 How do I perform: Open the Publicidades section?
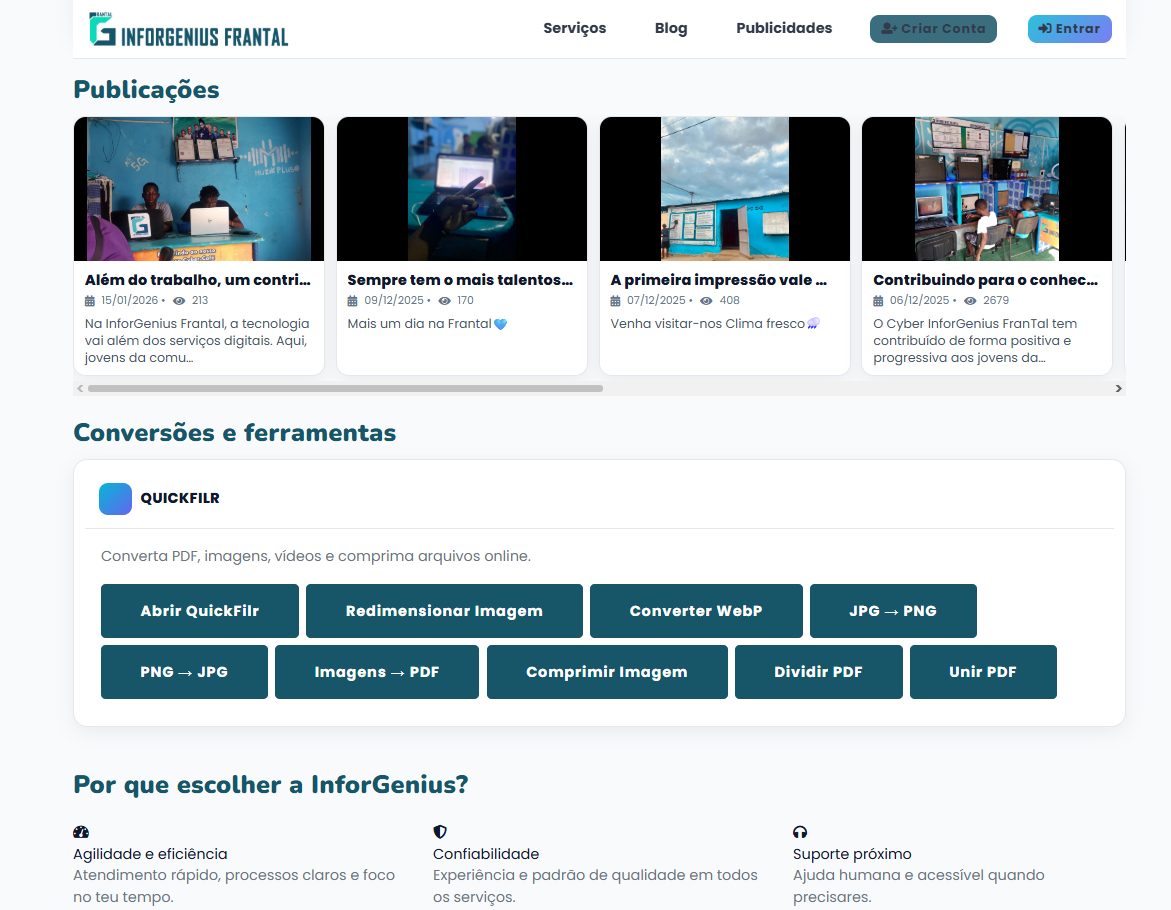pyautogui.click(x=784, y=28)
